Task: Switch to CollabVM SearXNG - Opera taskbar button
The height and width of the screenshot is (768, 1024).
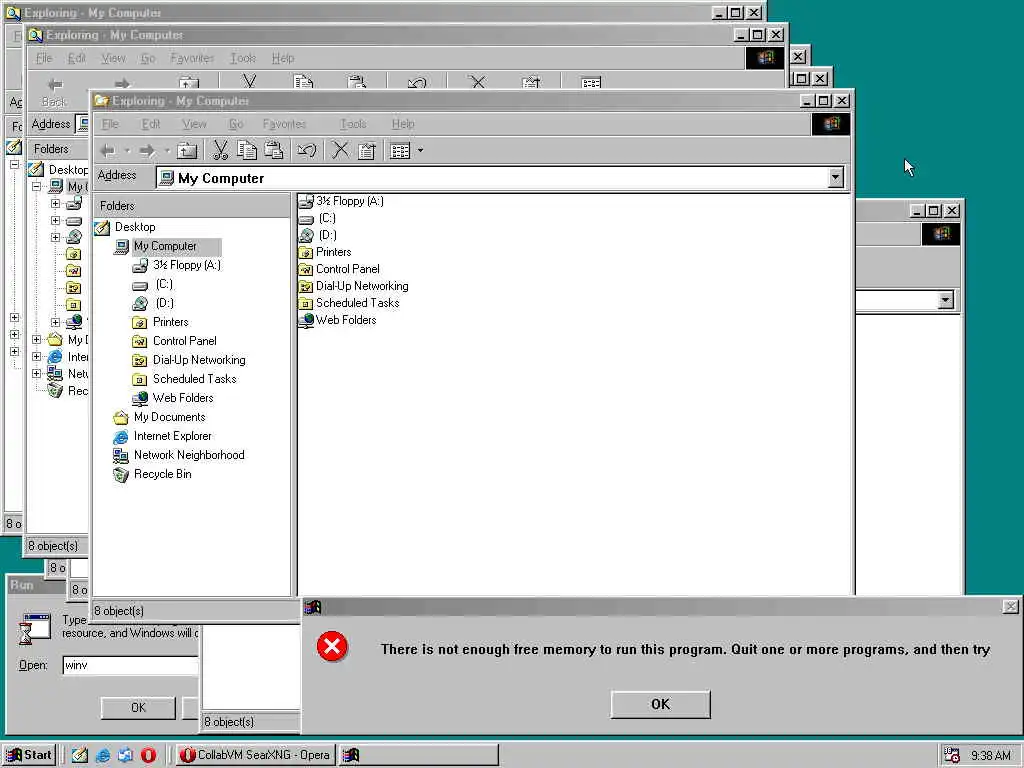Action: (255, 755)
